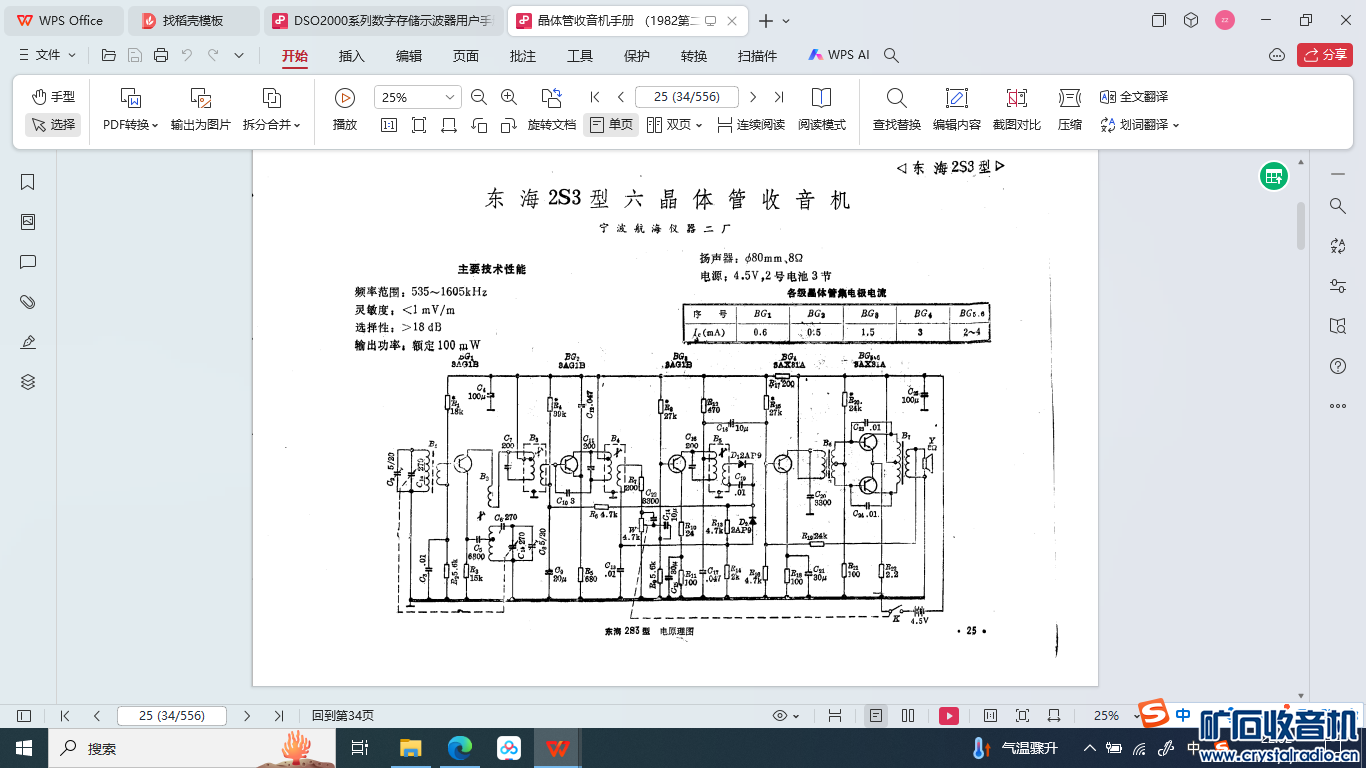Viewport: 1366px width, 768px height.
Task: Open the settings sliders icon in right sidebar
Action: coord(1338,286)
